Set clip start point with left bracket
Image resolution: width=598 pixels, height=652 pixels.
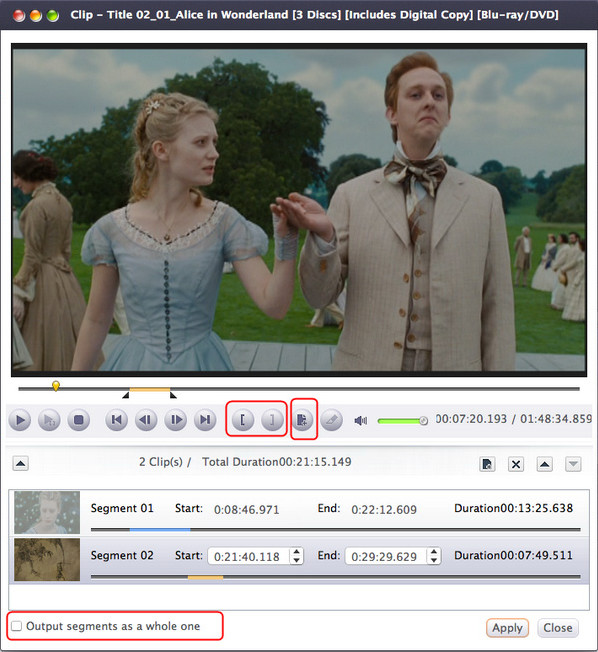coord(242,420)
